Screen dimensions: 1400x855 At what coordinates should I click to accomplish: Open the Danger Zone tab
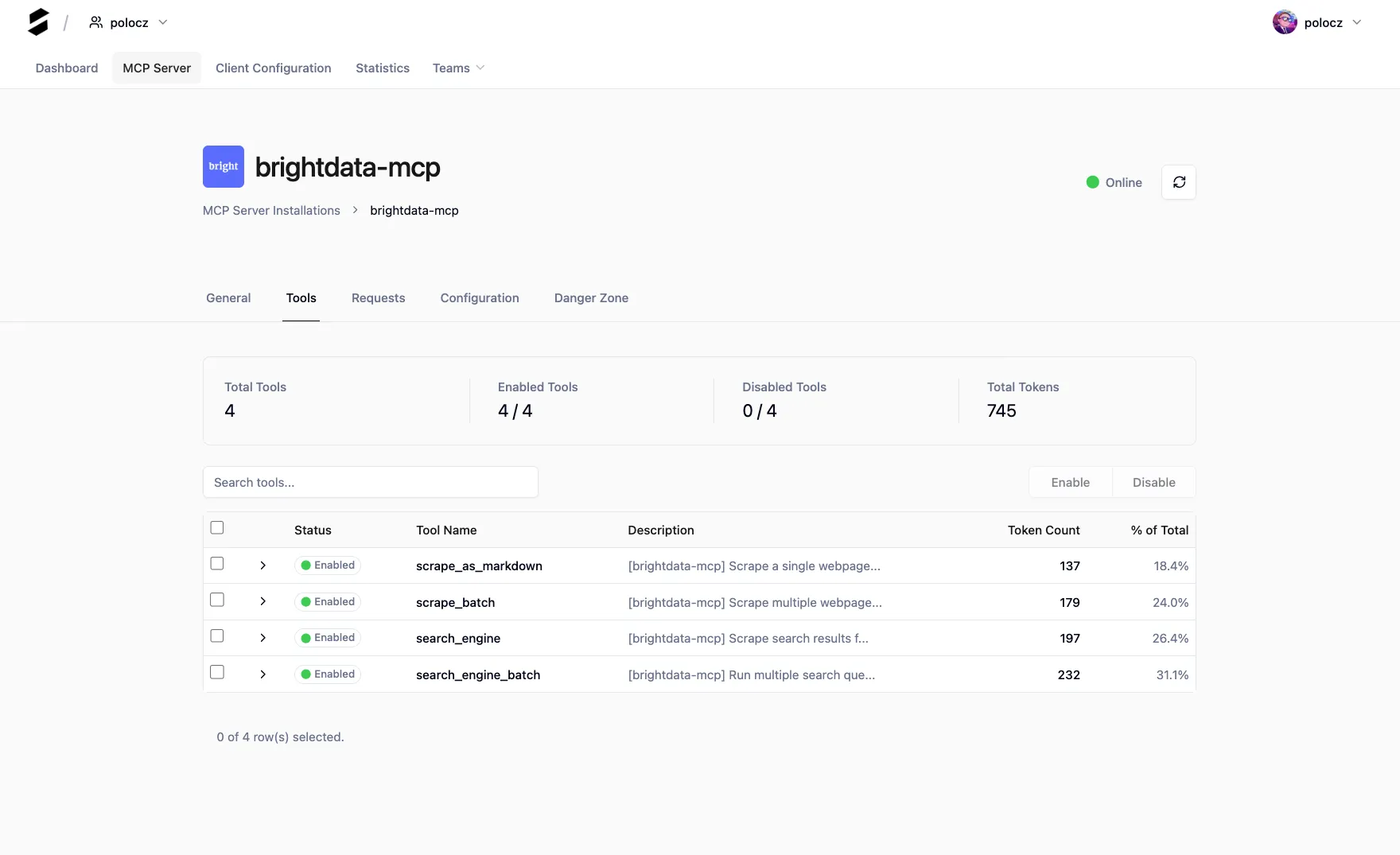(591, 297)
